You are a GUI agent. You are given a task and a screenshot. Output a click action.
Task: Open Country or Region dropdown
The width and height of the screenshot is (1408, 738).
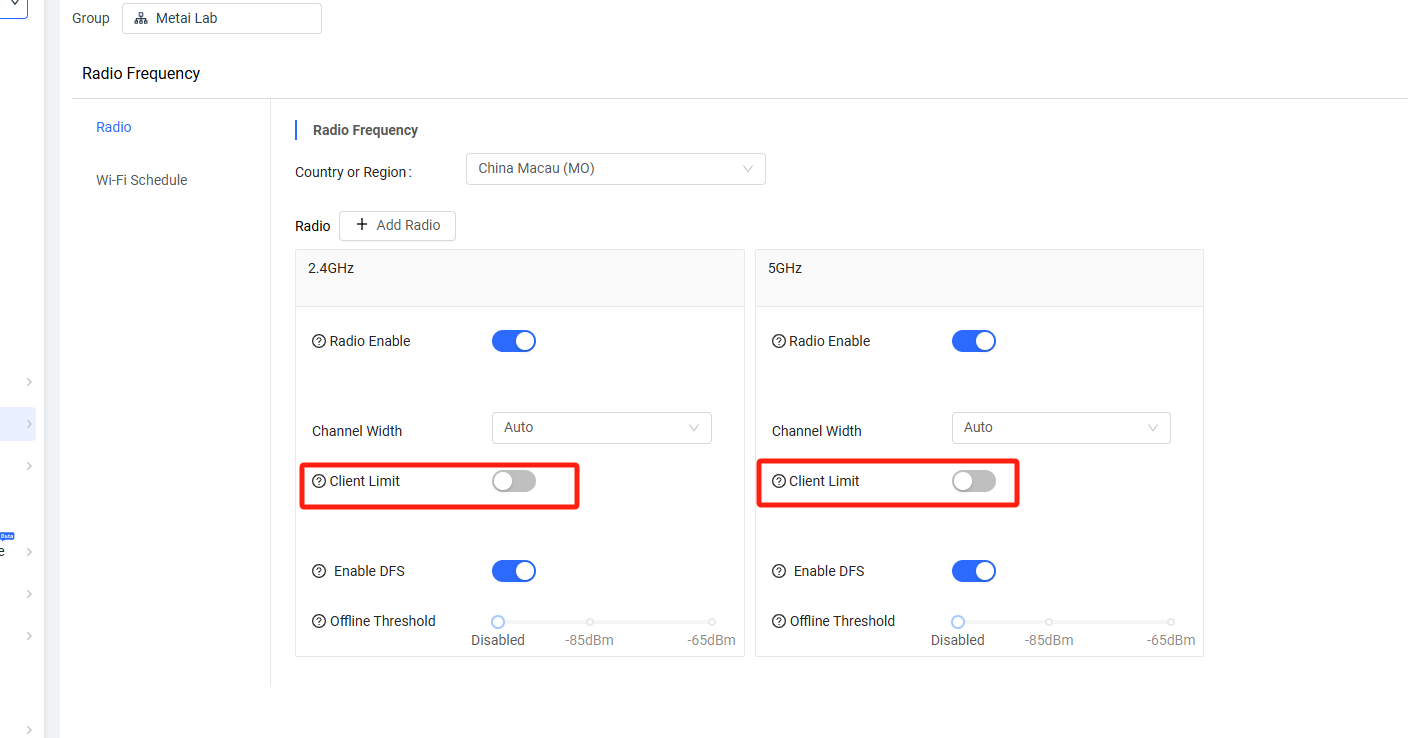(615, 169)
